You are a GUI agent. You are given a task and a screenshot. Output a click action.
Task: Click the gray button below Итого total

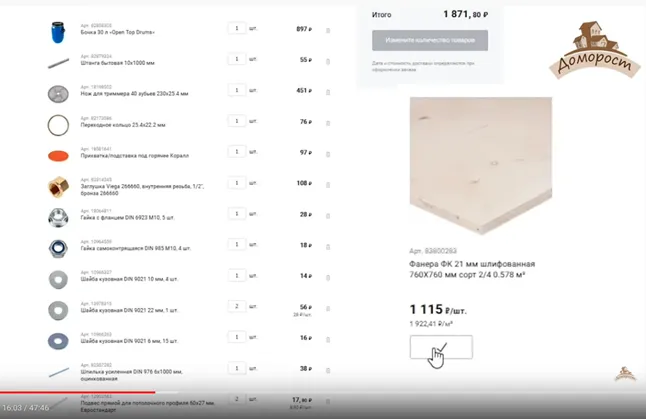tap(430, 40)
